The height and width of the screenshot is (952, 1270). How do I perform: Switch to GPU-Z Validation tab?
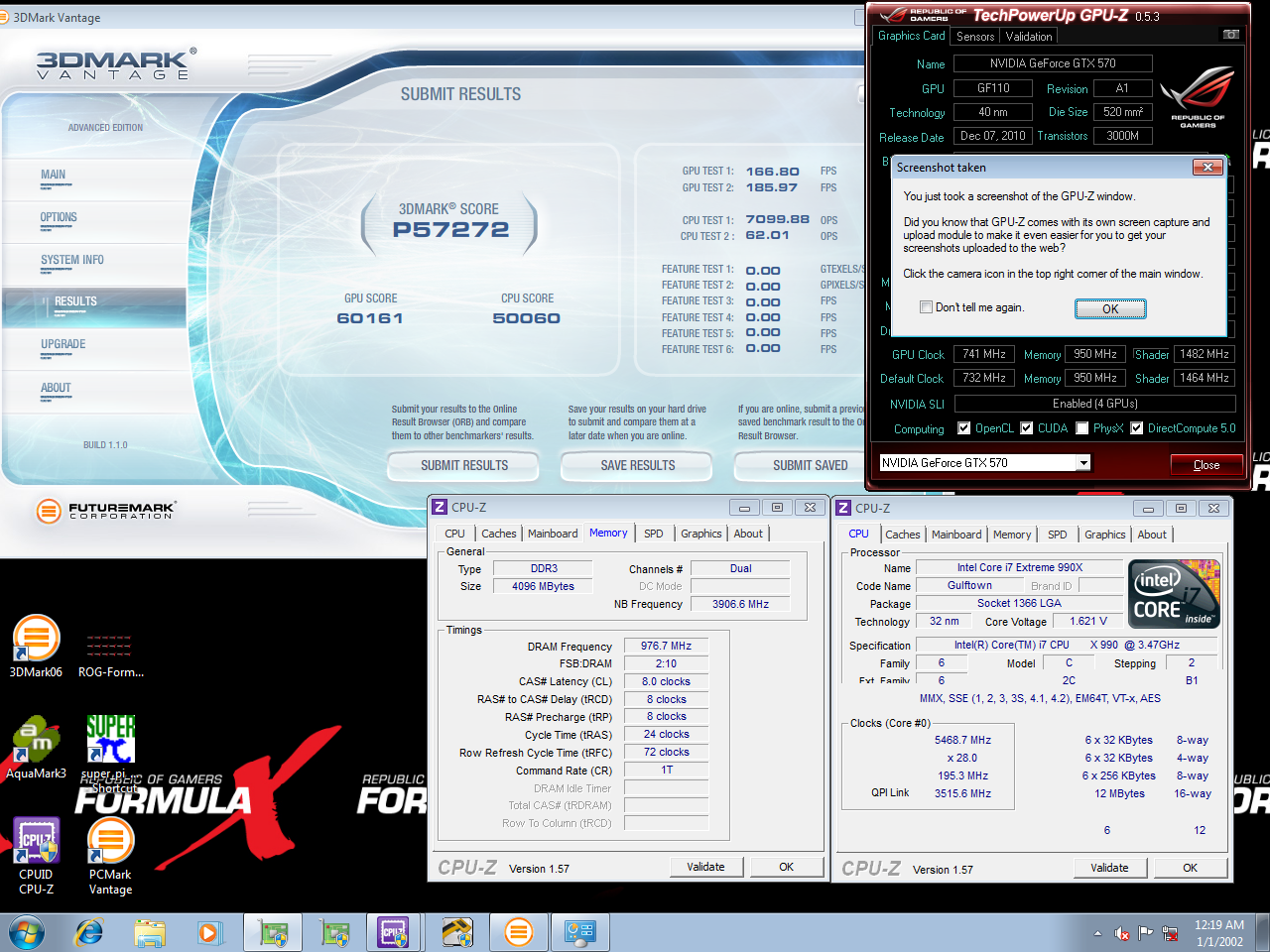pyautogui.click(x=1029, y=37)
